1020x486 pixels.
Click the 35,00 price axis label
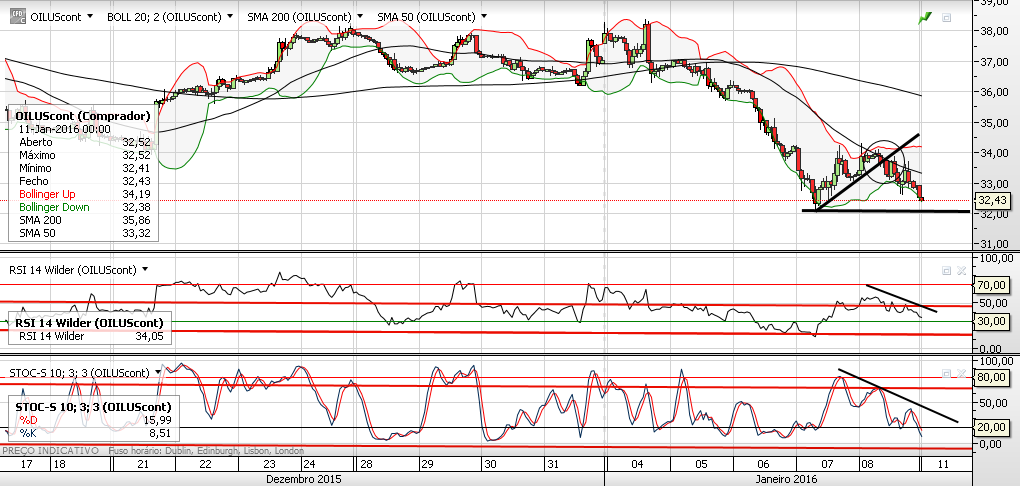pos(993,122)
